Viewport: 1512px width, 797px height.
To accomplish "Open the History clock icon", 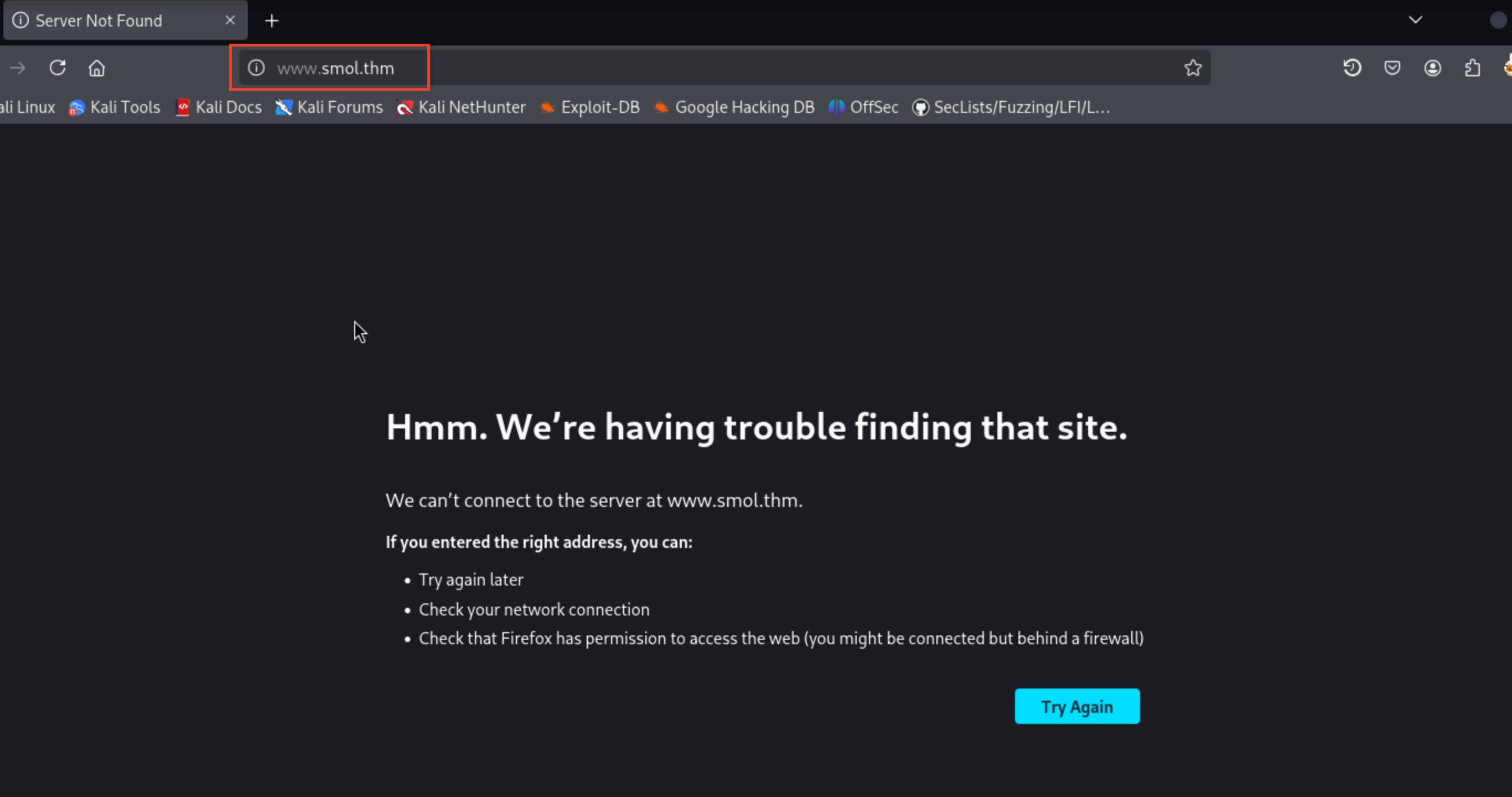I will (1352, 68).
